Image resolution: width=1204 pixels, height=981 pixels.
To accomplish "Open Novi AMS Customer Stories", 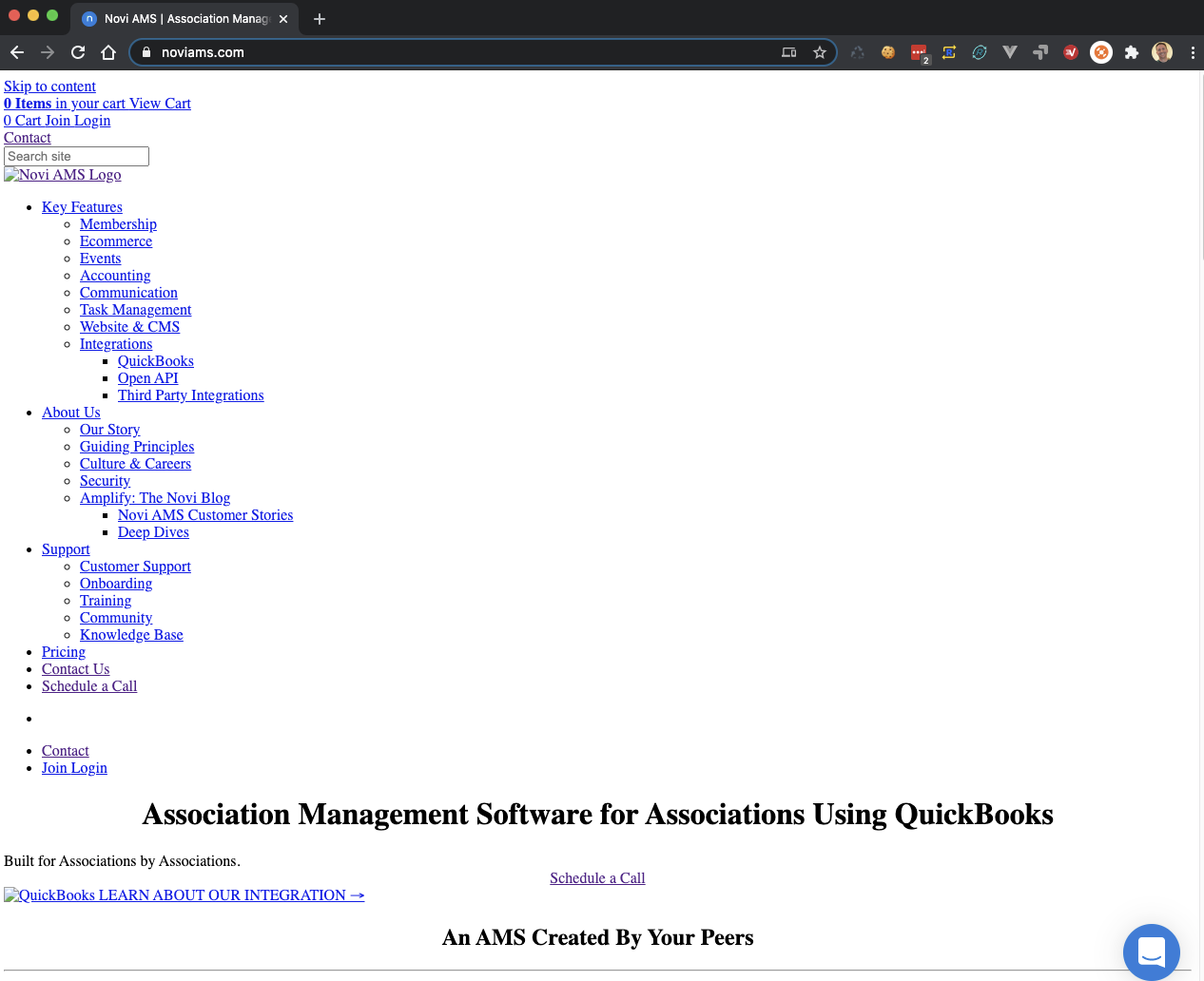I will point(205,515).
